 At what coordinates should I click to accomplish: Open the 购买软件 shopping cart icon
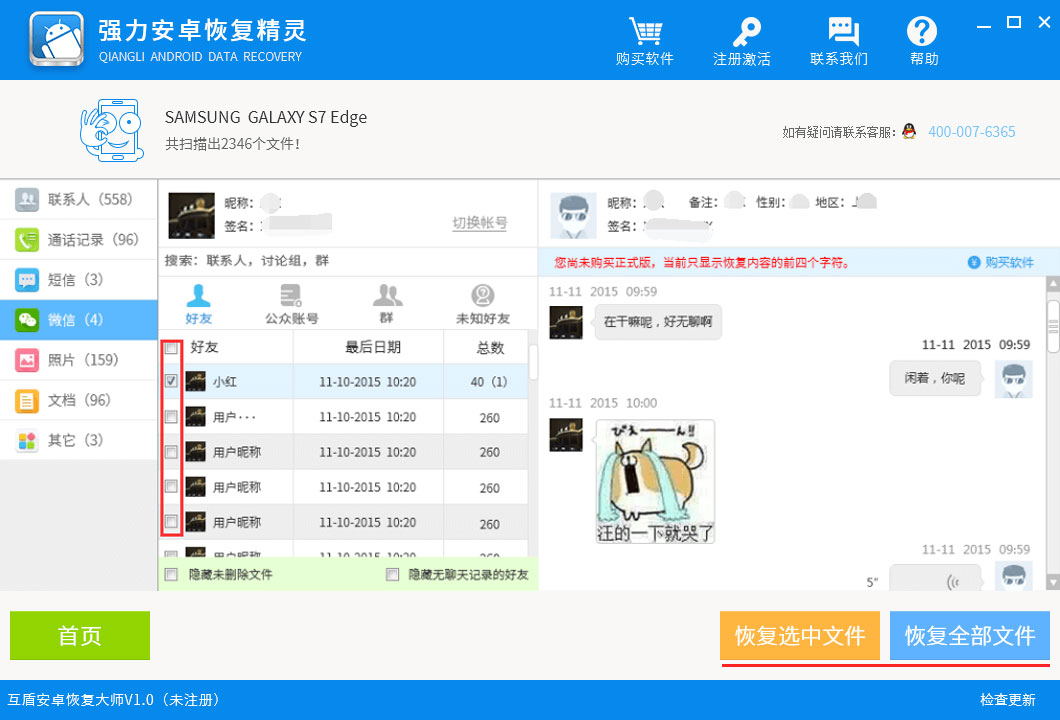point(644,33)
